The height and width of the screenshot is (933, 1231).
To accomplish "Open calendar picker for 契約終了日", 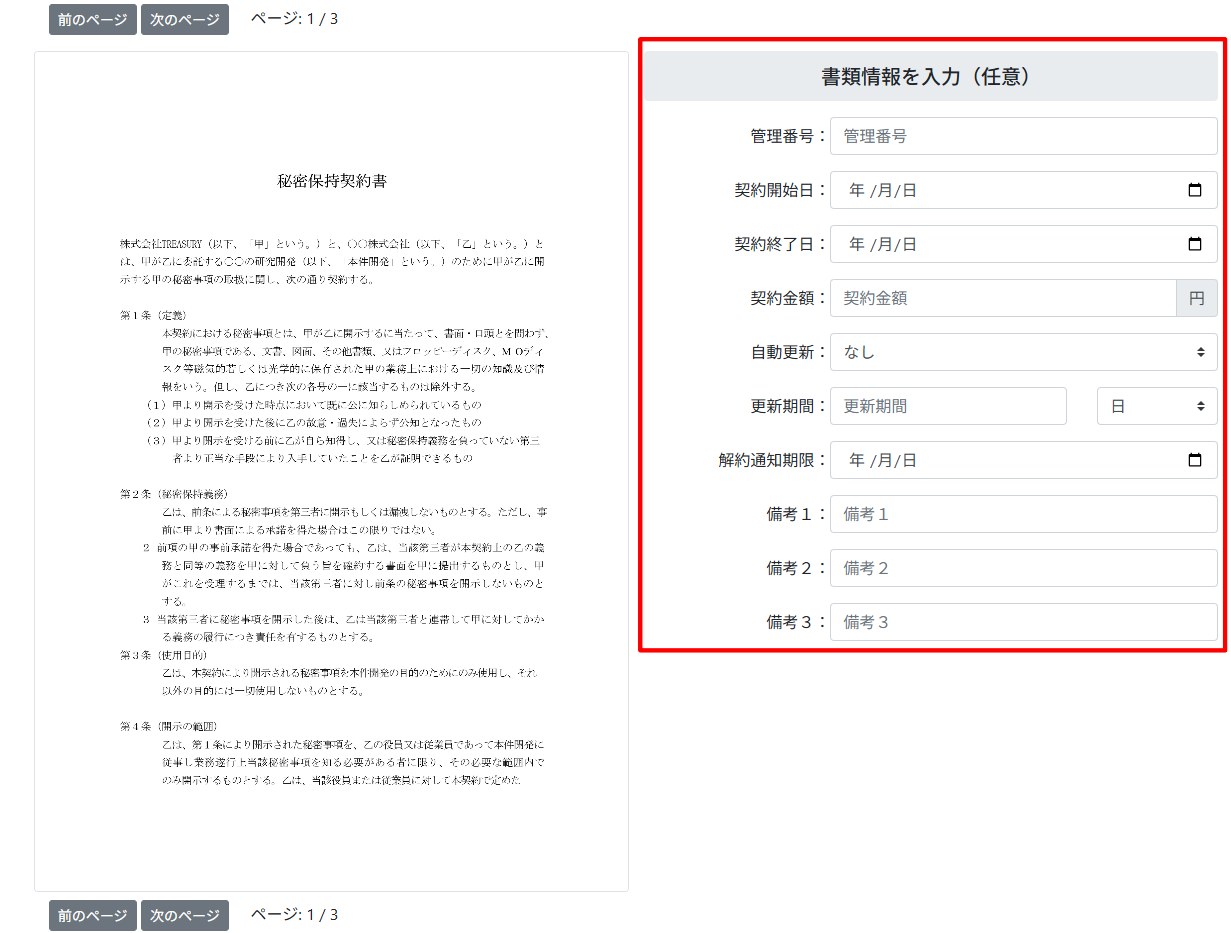I will point(1195,244).
